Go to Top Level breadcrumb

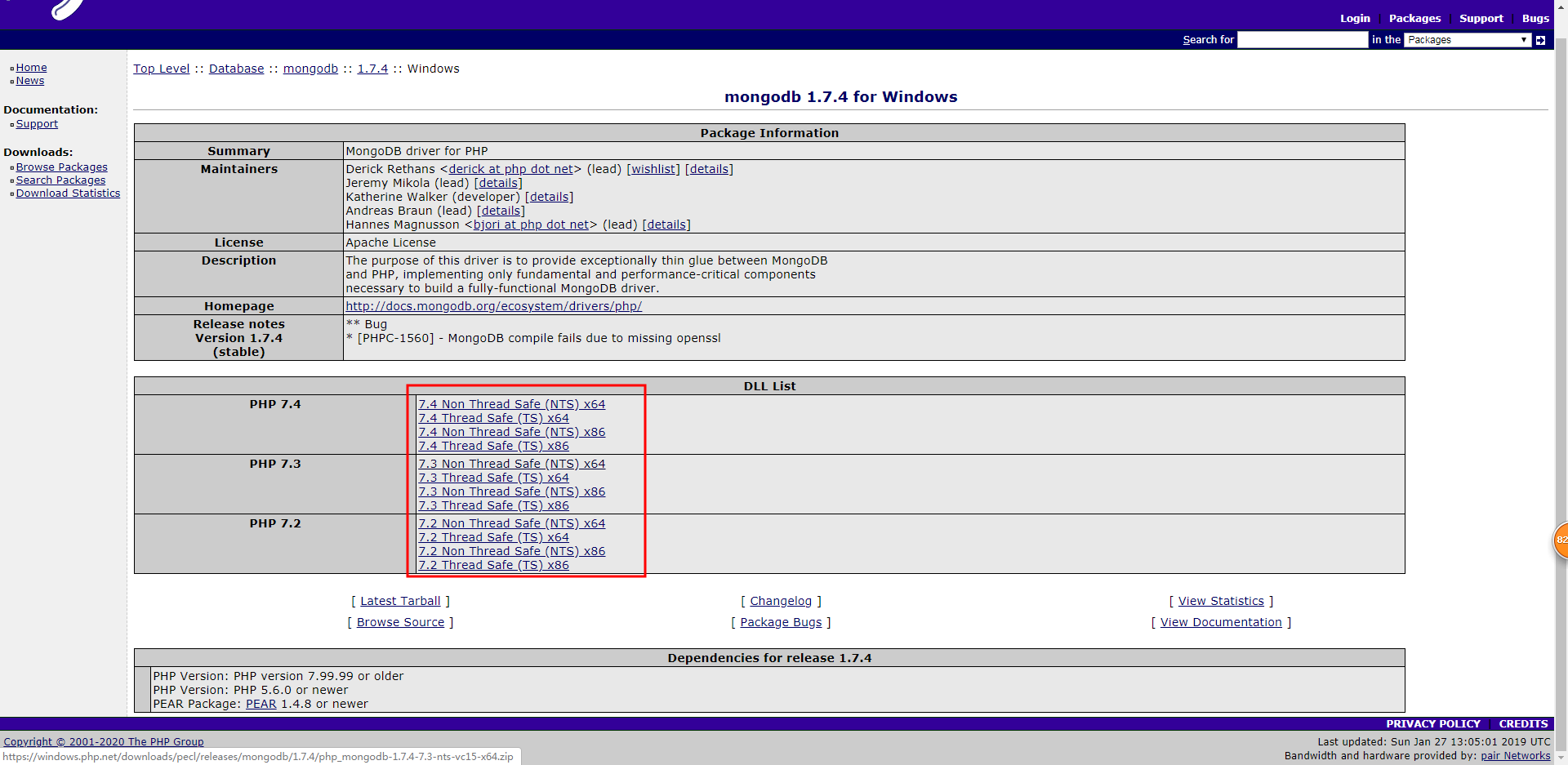(162, 69)
